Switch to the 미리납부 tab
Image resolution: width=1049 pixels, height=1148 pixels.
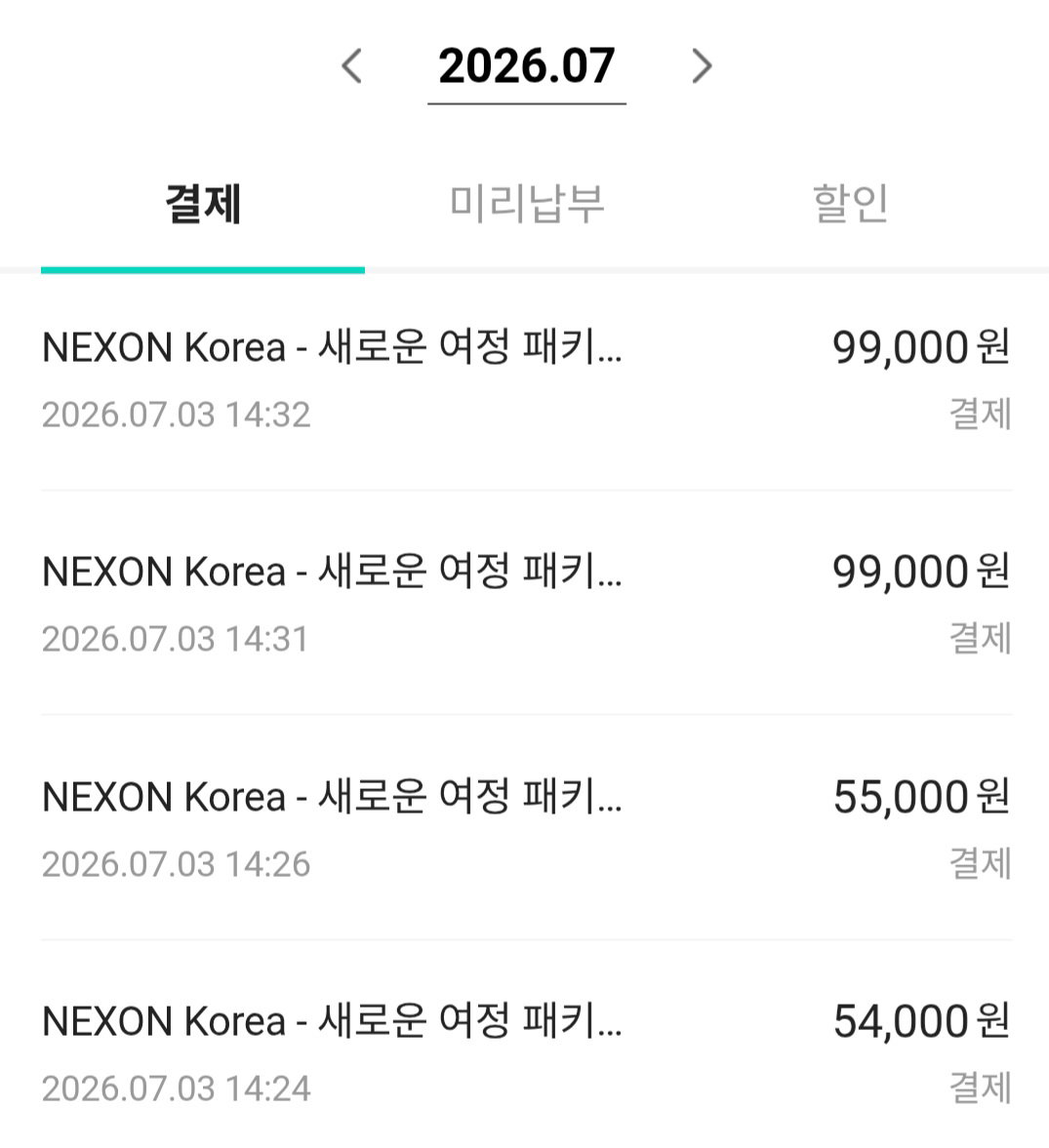coord(527,203)
